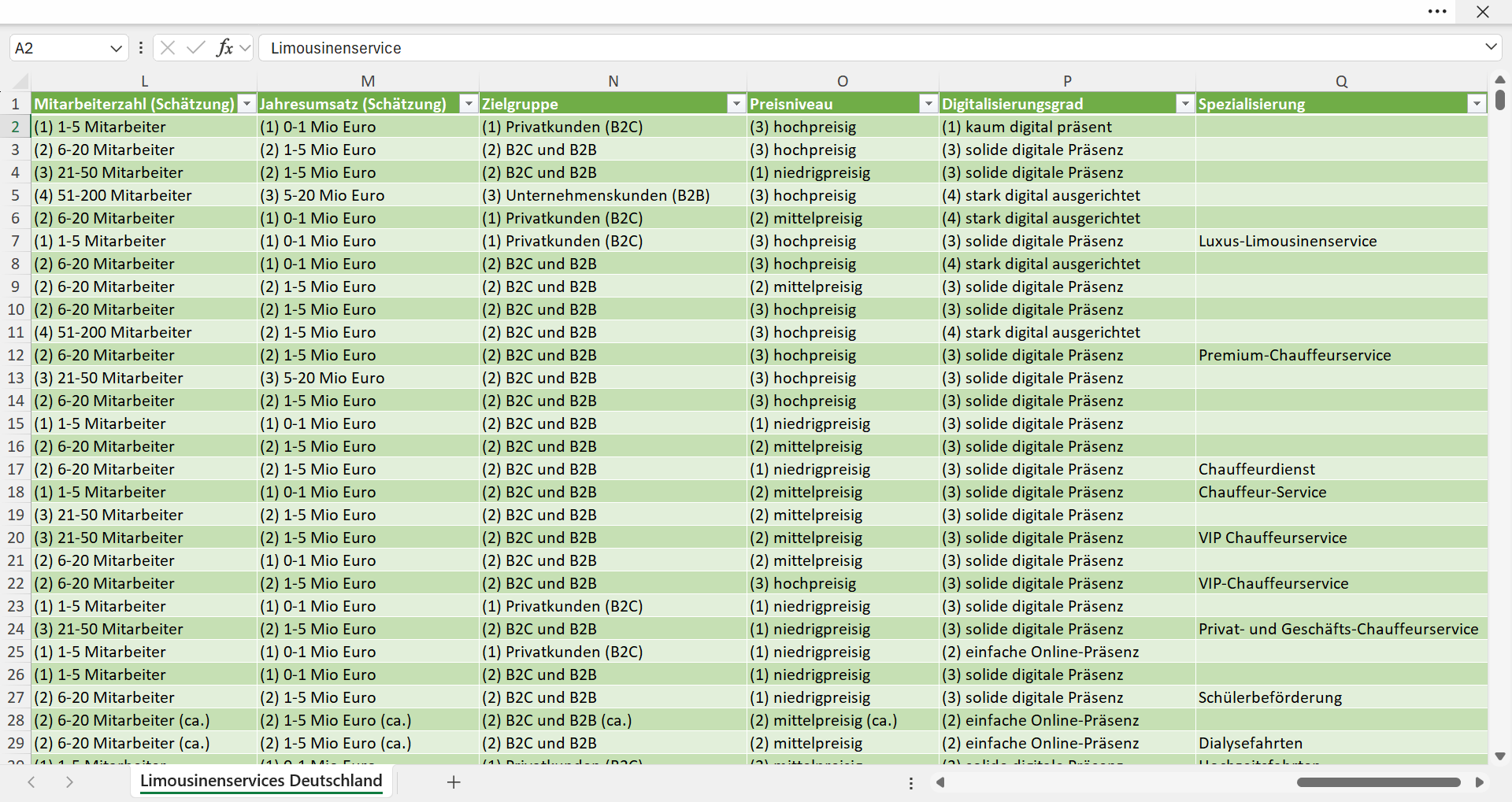1512x802 pixels.
Task: Open fx function dropdown arrow
Action: point(245,48)
